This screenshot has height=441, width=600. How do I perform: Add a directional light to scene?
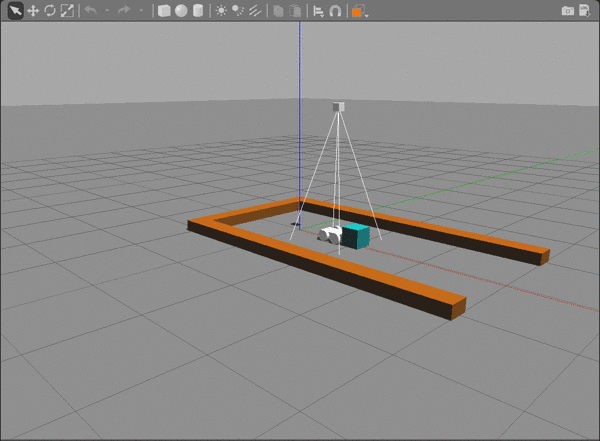(253, 10)
